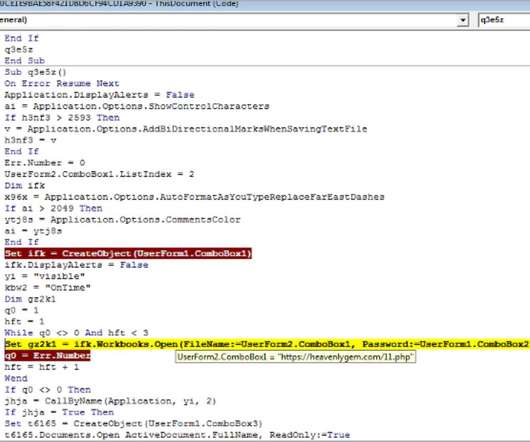This screenshot has height=442, width=530.
Task: Click 'Application.DisplayAlerts = False' line
Action: pyautogui.click(x=99, y=95)
